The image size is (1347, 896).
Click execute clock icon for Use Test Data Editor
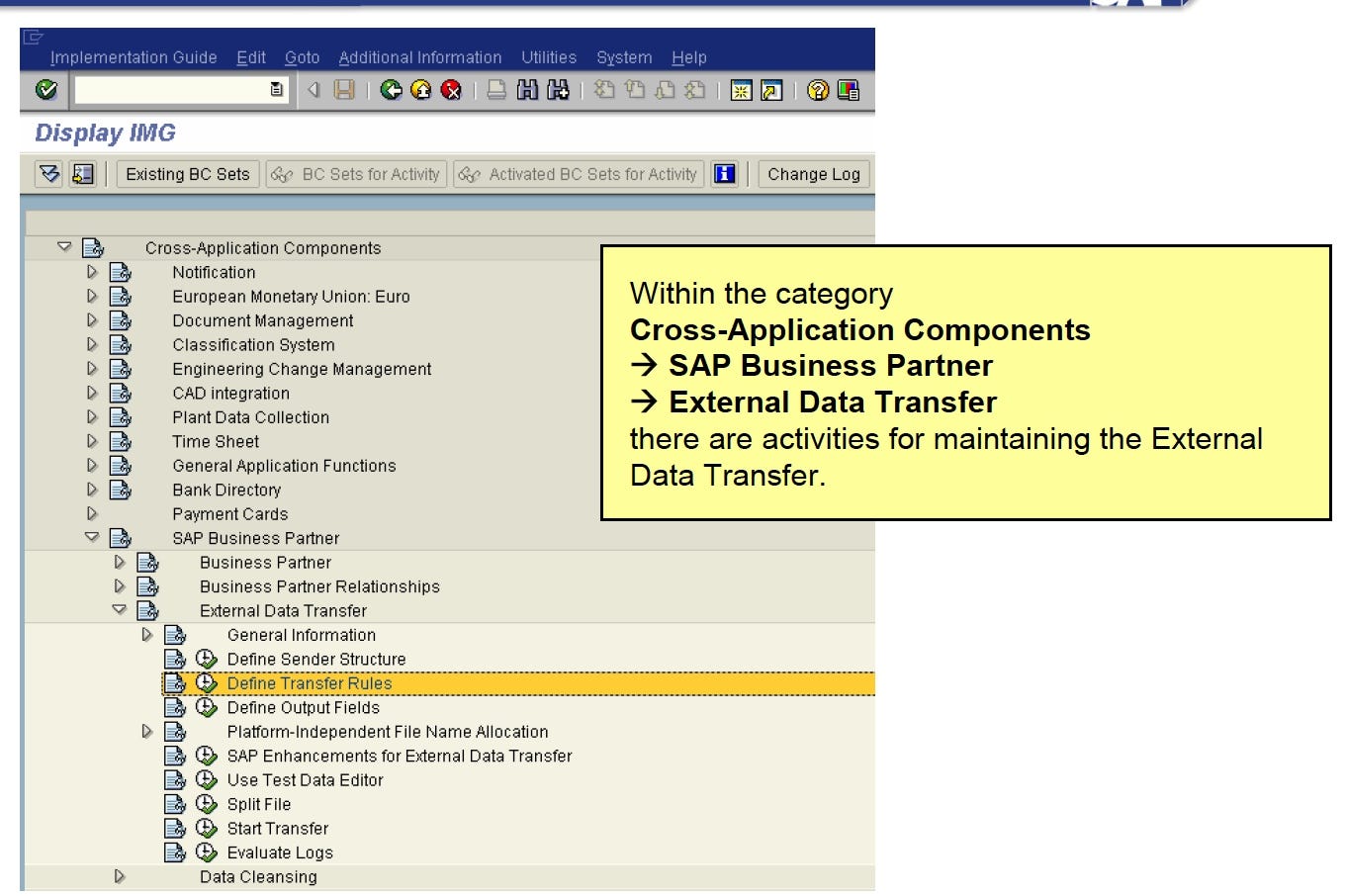tap(206, 780)
